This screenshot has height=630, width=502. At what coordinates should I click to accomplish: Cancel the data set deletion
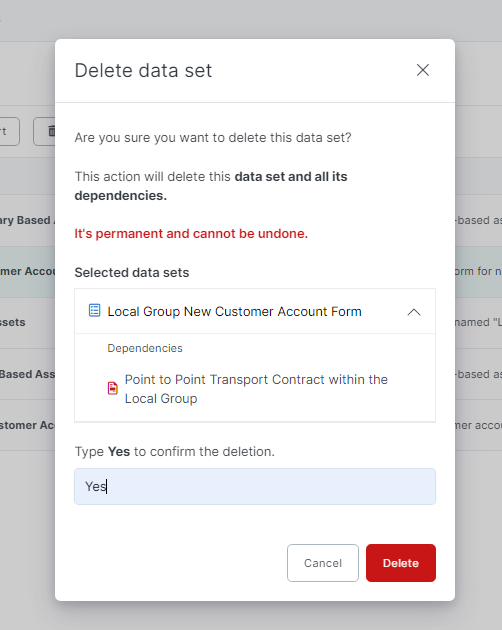coord(323,563)
